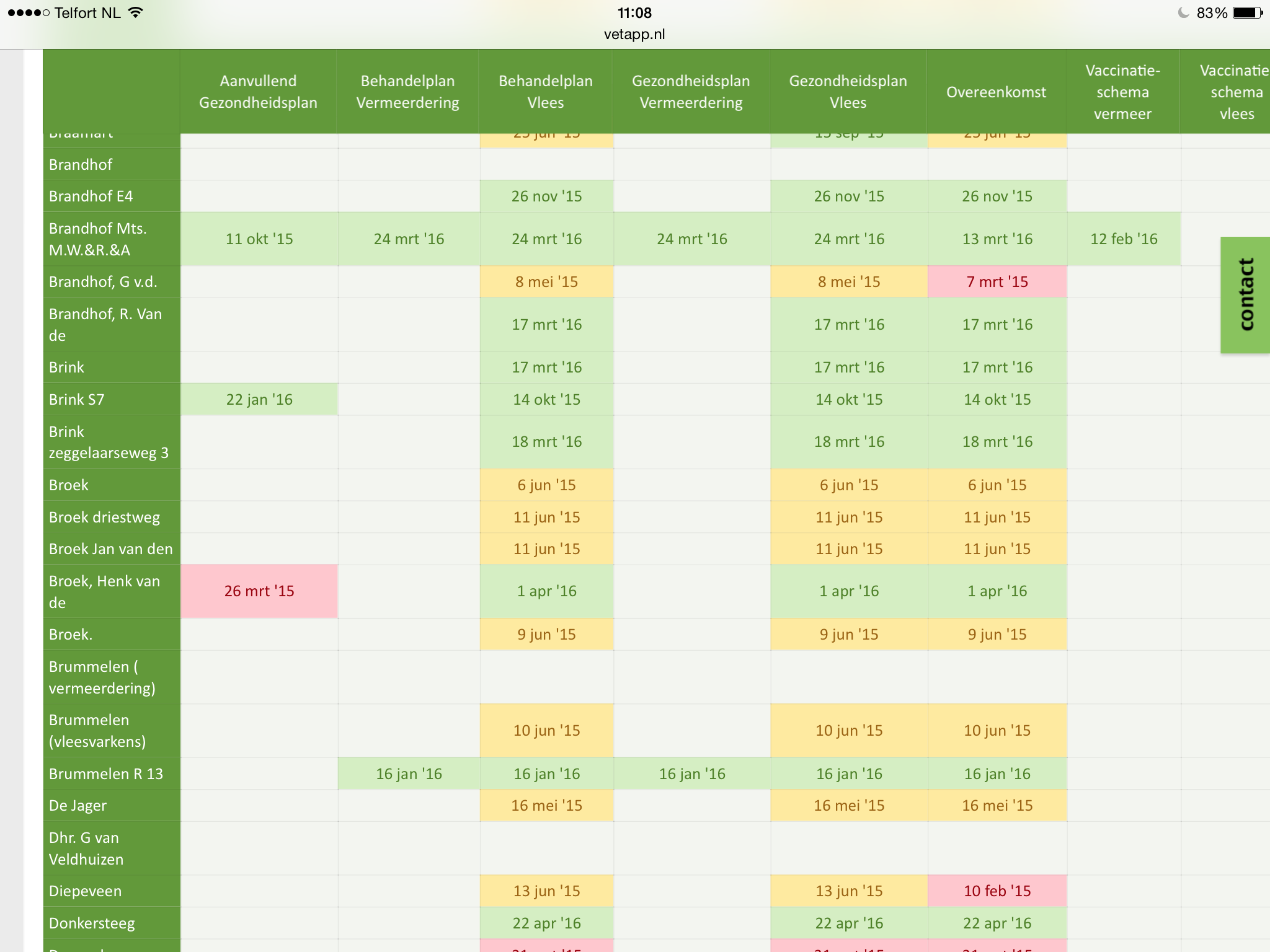The height and width of the screenshot is (952, 1270).
Task: Open the Brandhof, G v.d. row
Action: coord(112,282)
